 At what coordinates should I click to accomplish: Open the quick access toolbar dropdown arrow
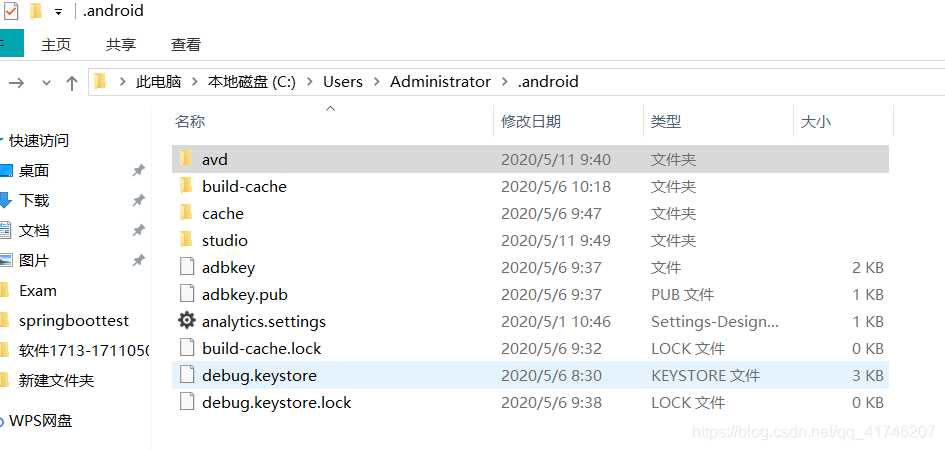pos(59,12)
